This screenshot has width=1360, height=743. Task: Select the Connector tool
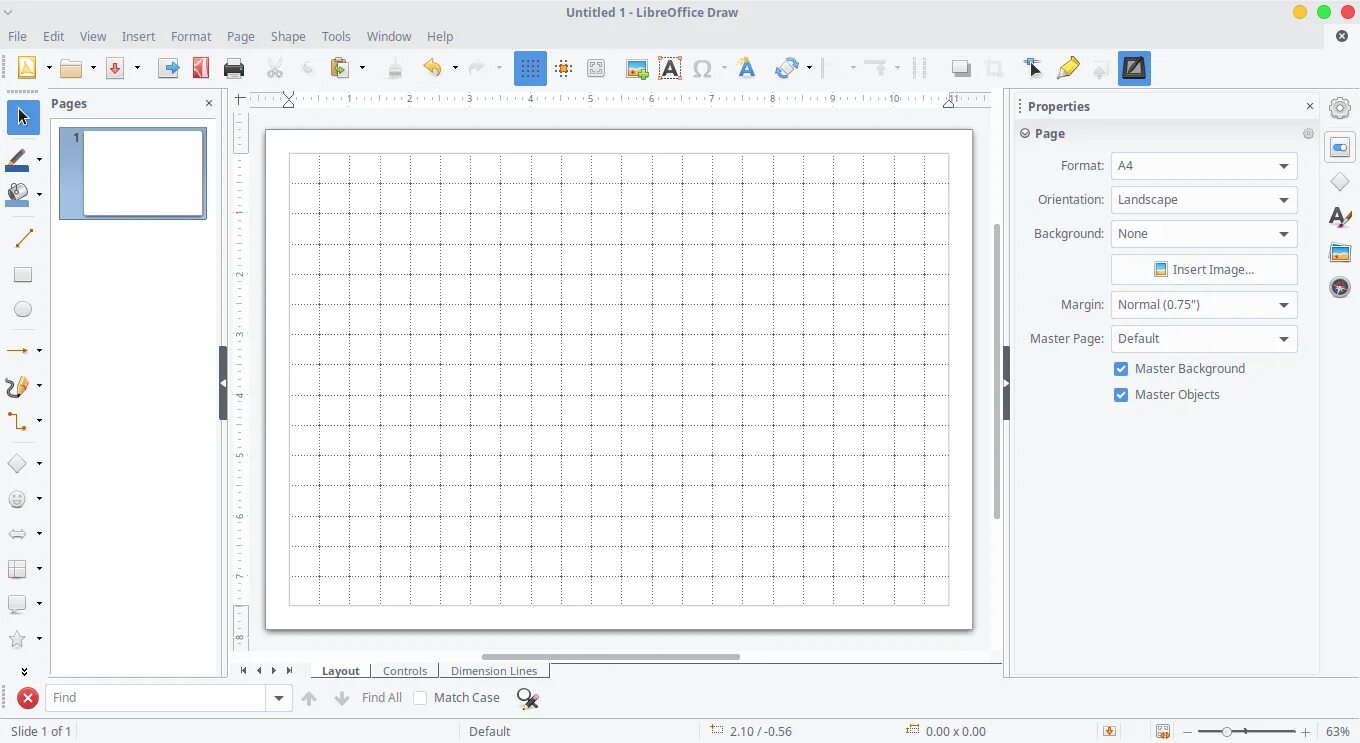click(x=18, y=421)
